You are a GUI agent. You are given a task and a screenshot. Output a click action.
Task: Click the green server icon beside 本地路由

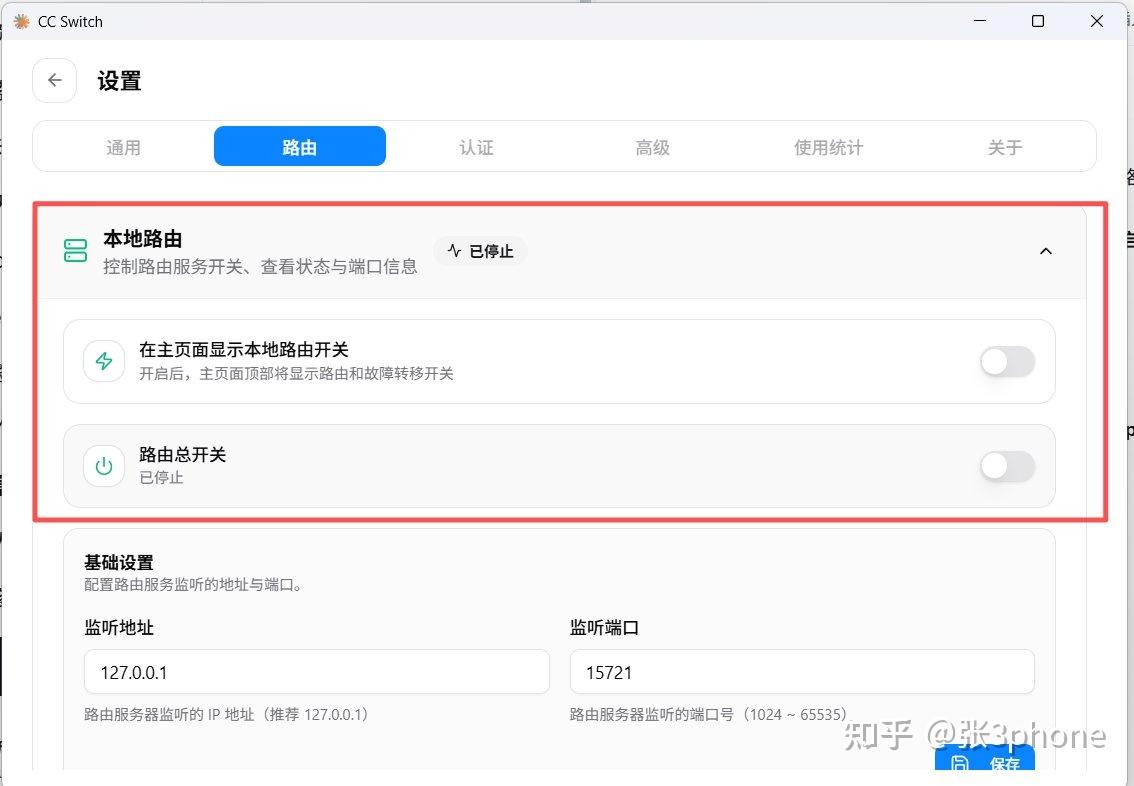[75, 251]
